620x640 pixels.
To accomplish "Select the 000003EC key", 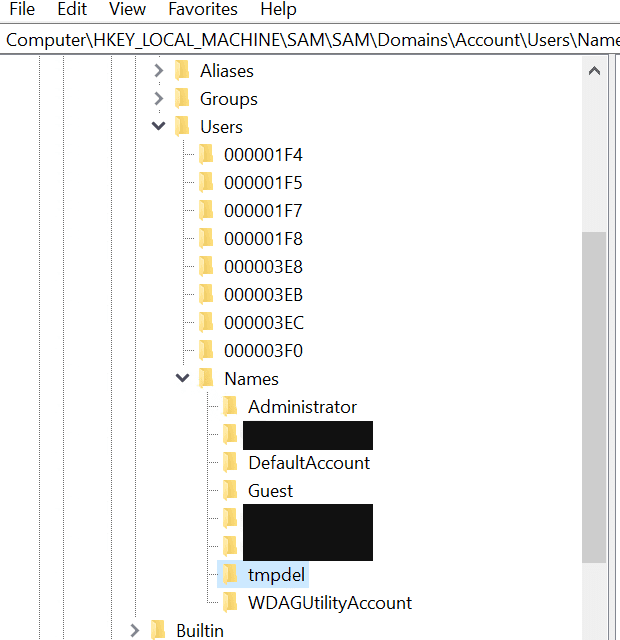I will tap(264, 323).
